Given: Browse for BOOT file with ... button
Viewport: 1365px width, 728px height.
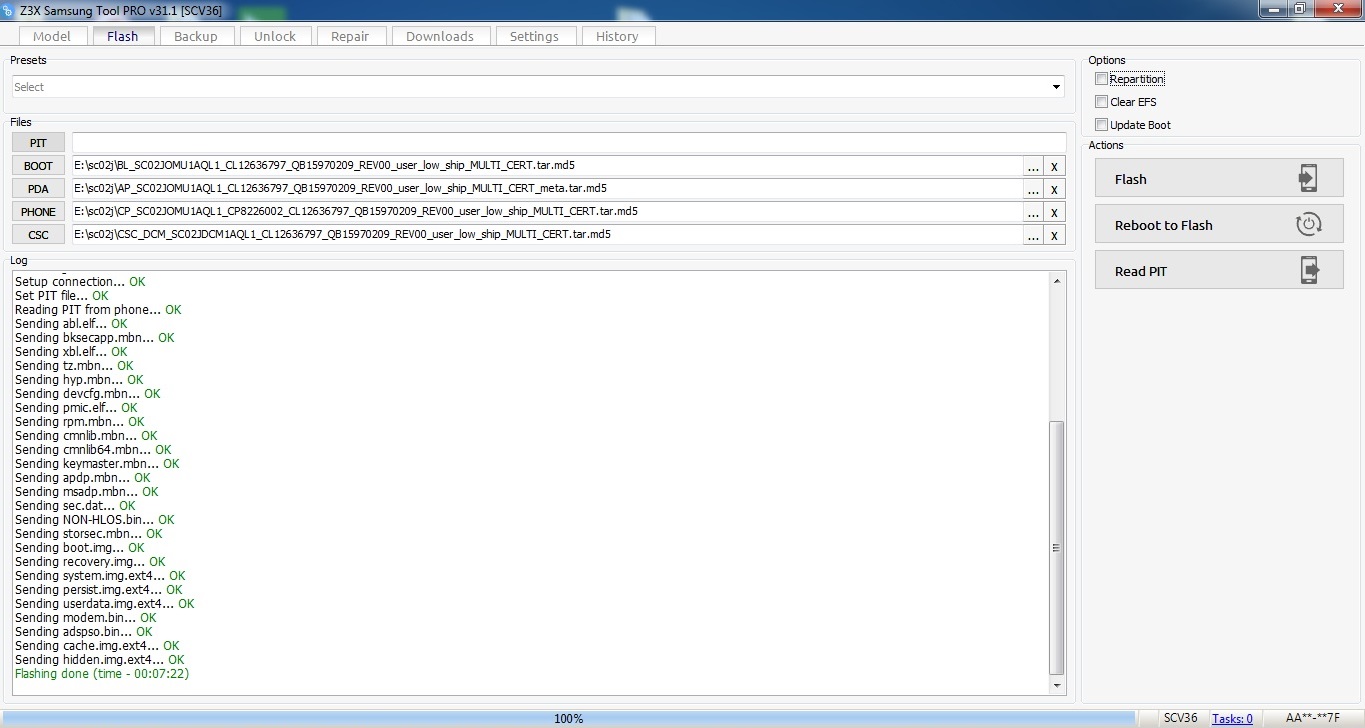Looking at the screenshot, I should [1033, 166].
